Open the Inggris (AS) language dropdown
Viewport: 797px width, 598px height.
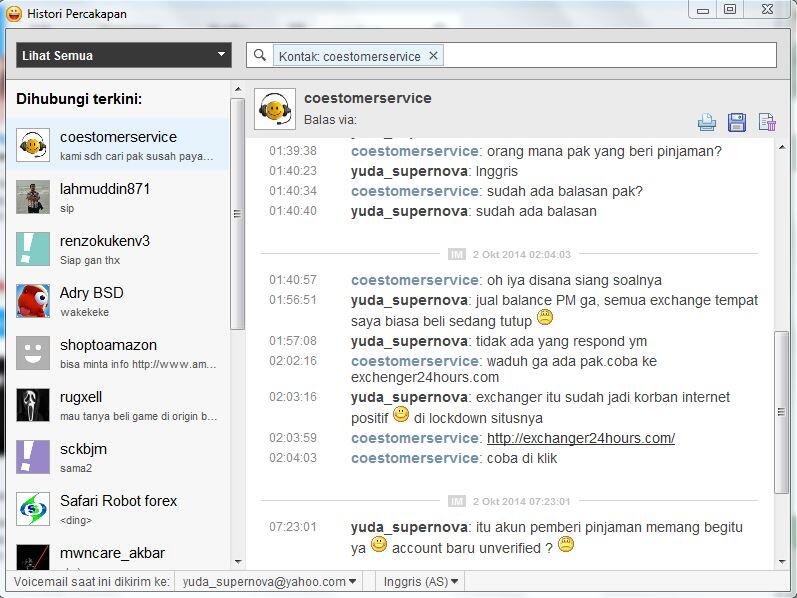pos(421,582)
